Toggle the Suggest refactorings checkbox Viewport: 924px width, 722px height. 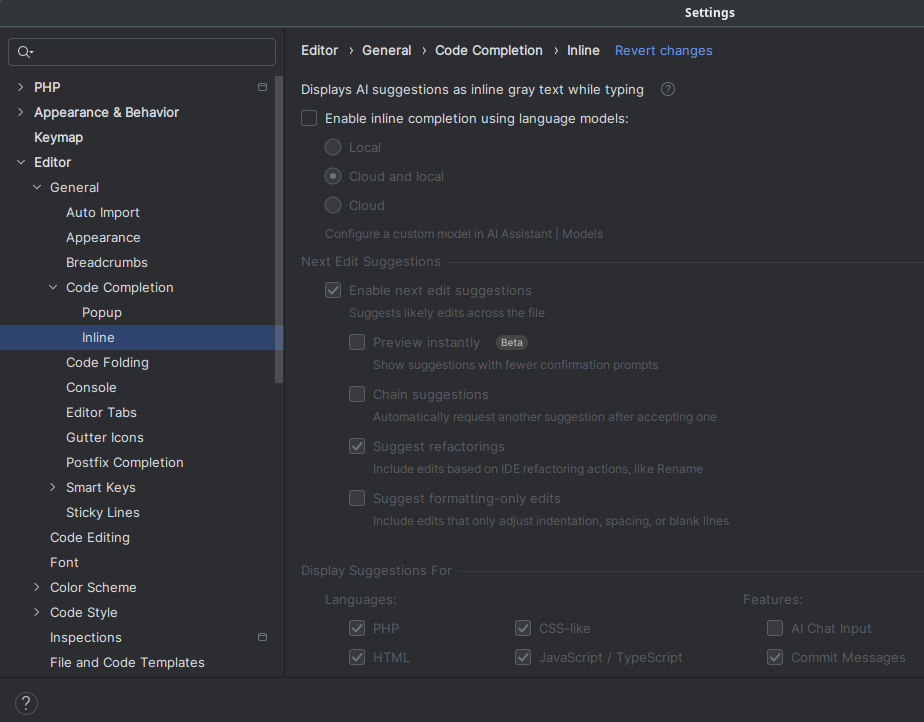[357, 446]
